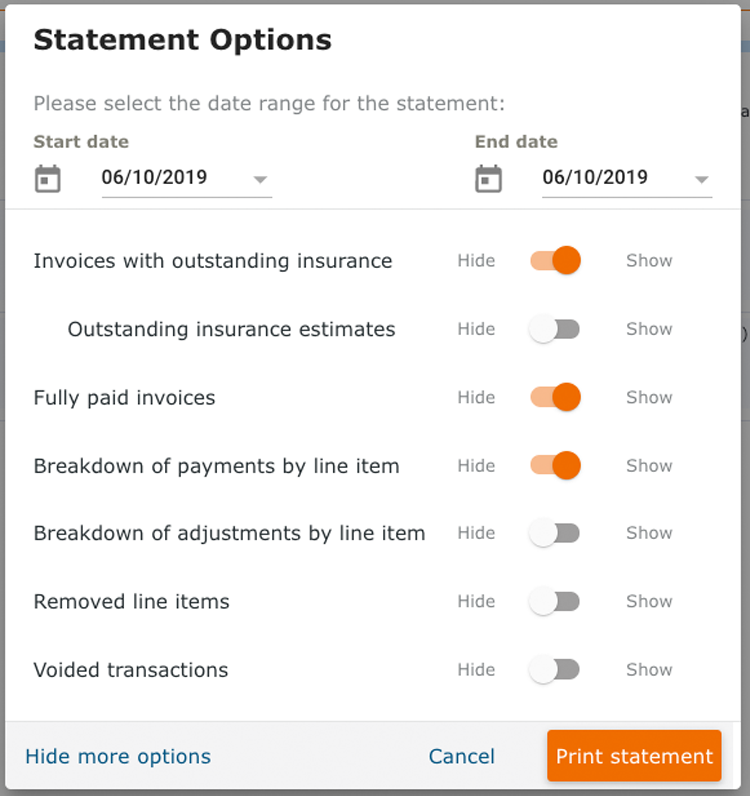This screenshot has width=750, height=797.
Task: Collapse options via Hide more options link
Action: tap(118, 756)
